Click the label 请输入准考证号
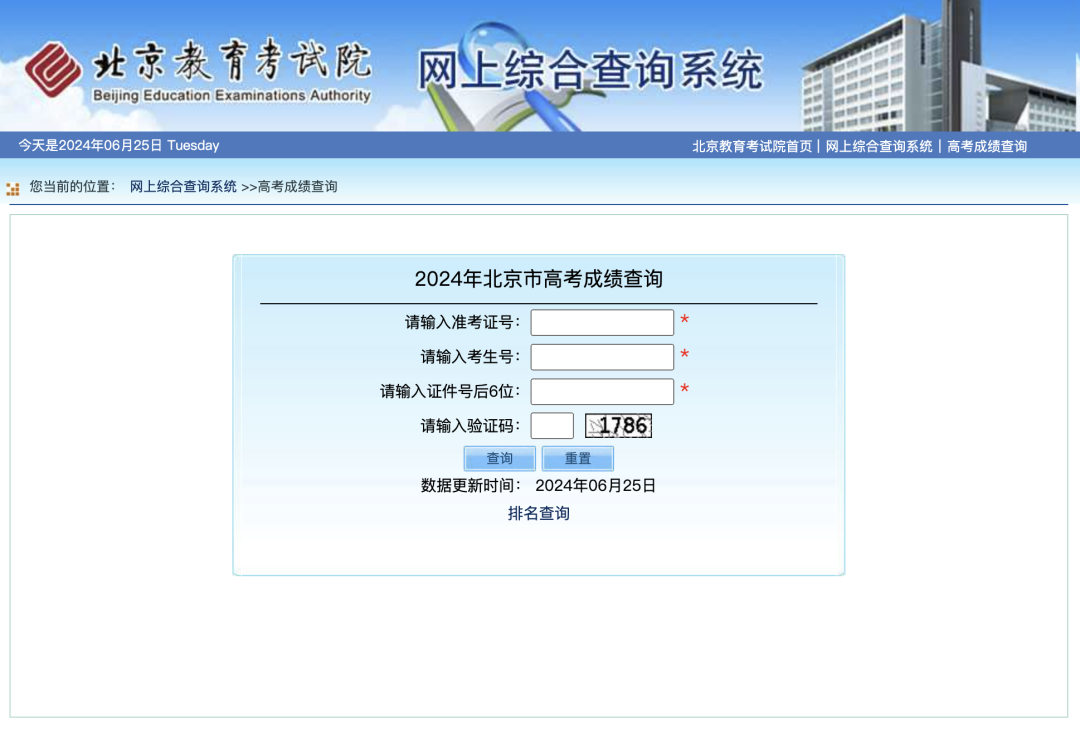Image resolution: width=1080 pixels, height=740 pixels. click(x=462, y=322)
